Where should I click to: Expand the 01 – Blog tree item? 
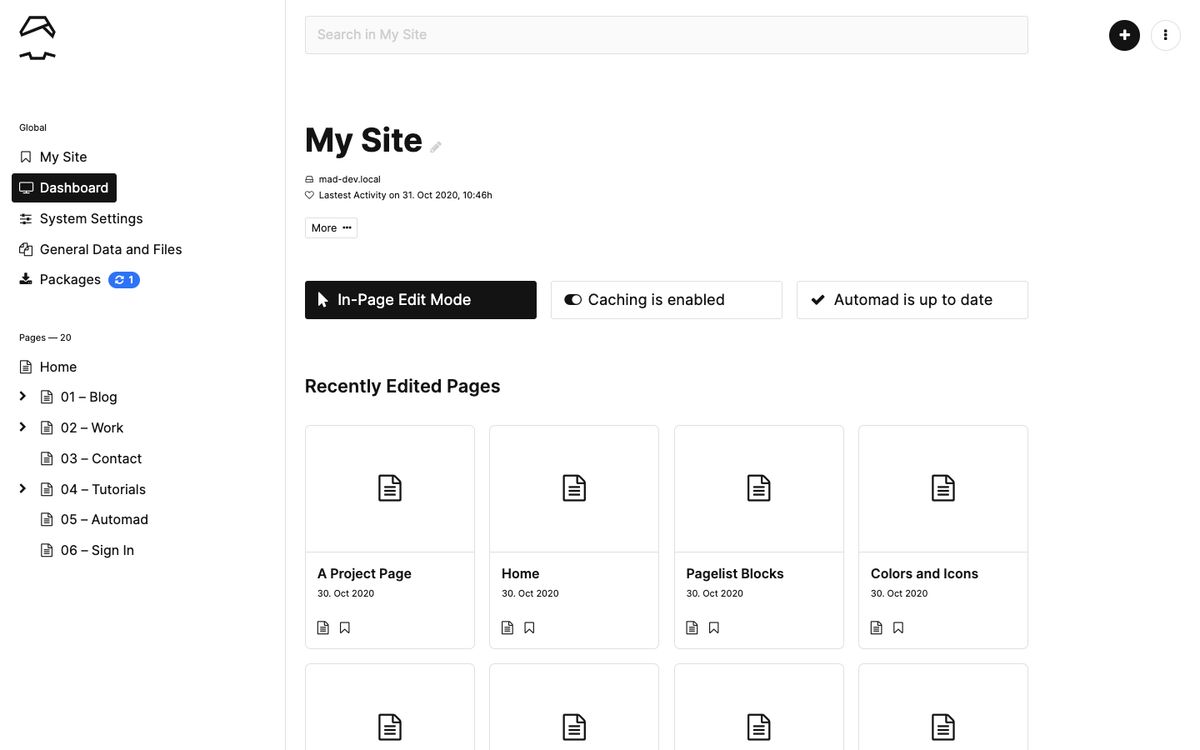click(22, 396)
